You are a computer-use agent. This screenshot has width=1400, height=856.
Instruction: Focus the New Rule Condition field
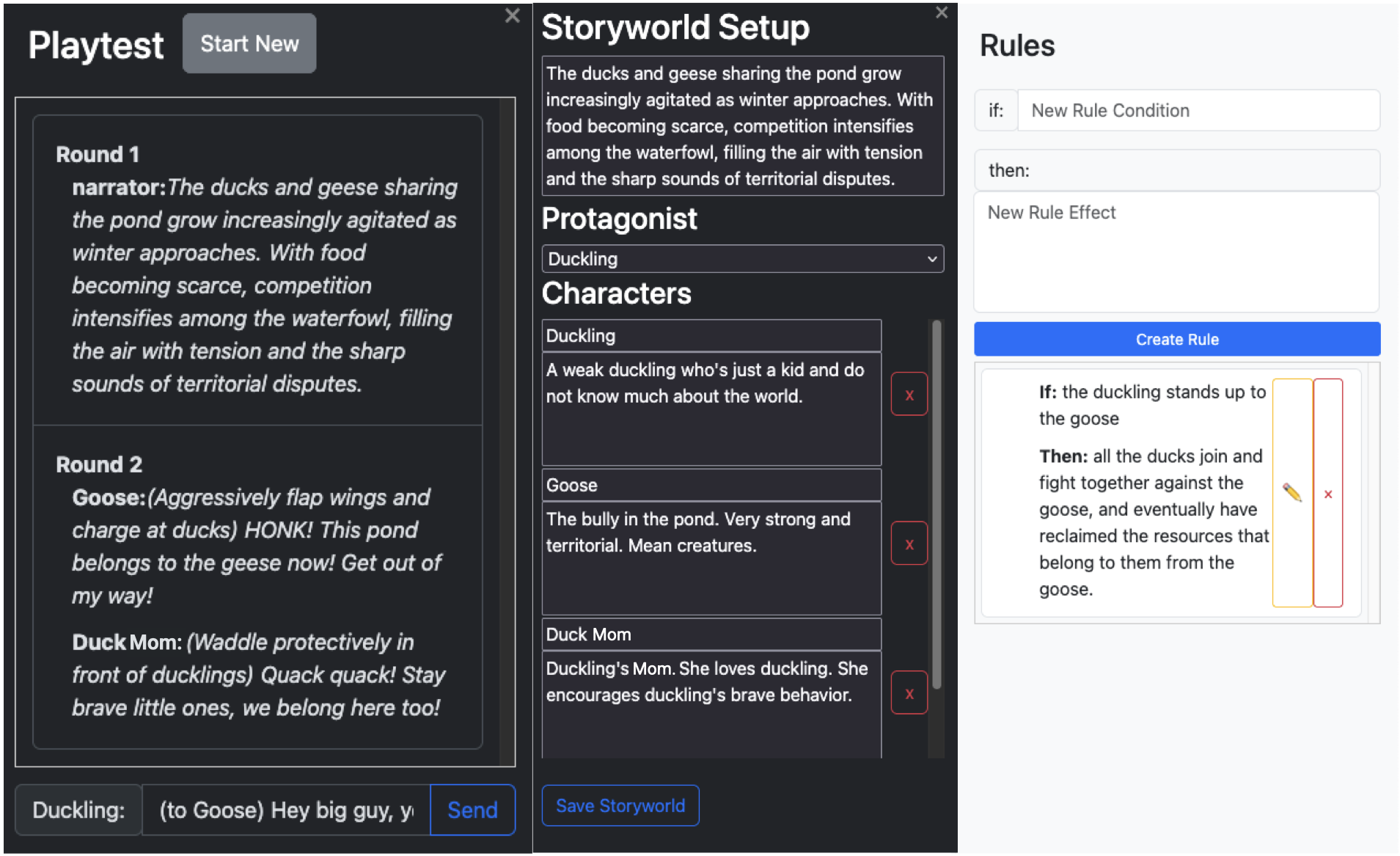[1198, 111]
